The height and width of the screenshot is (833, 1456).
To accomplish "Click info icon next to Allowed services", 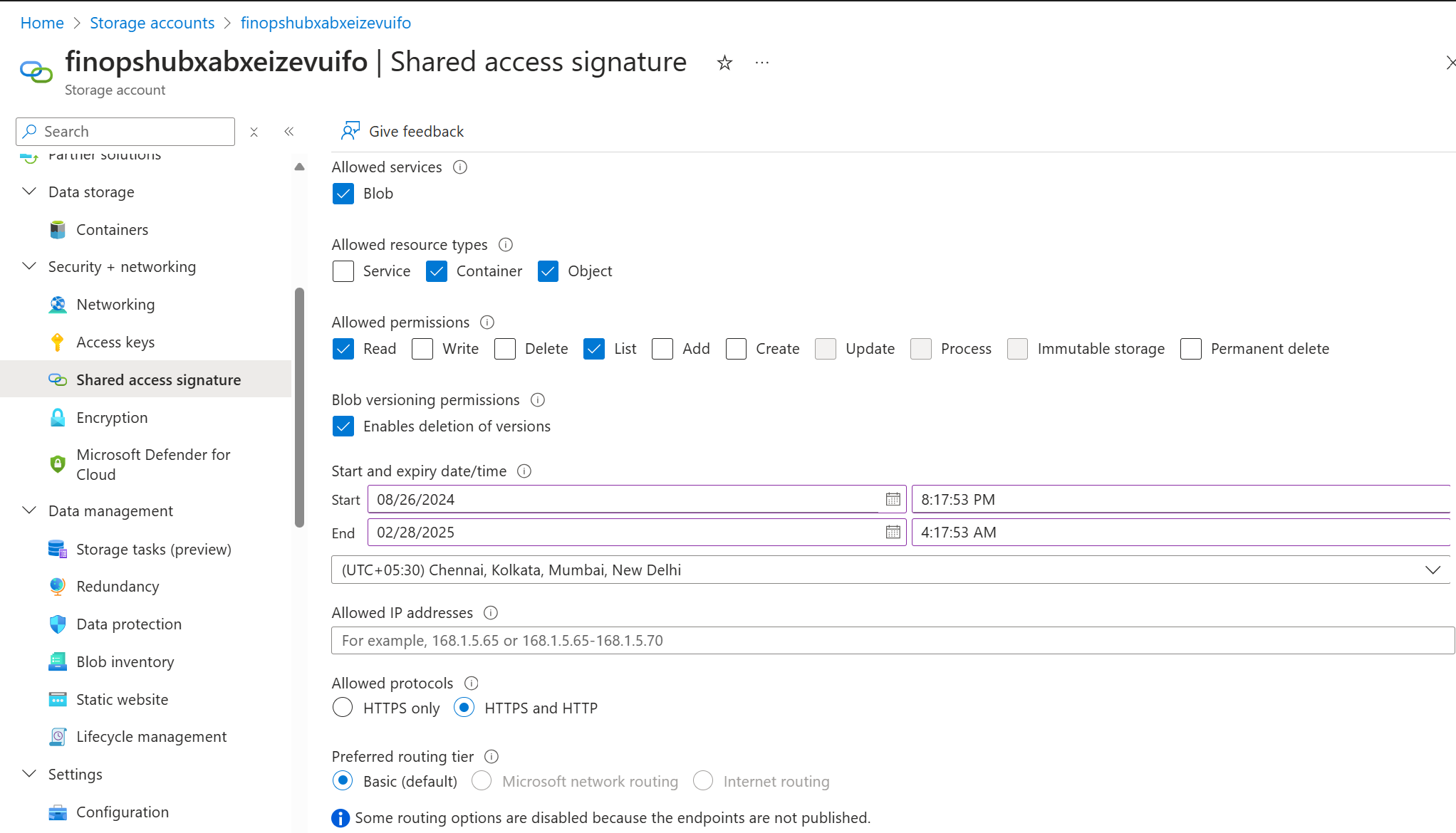I will [x=460, y=167].
